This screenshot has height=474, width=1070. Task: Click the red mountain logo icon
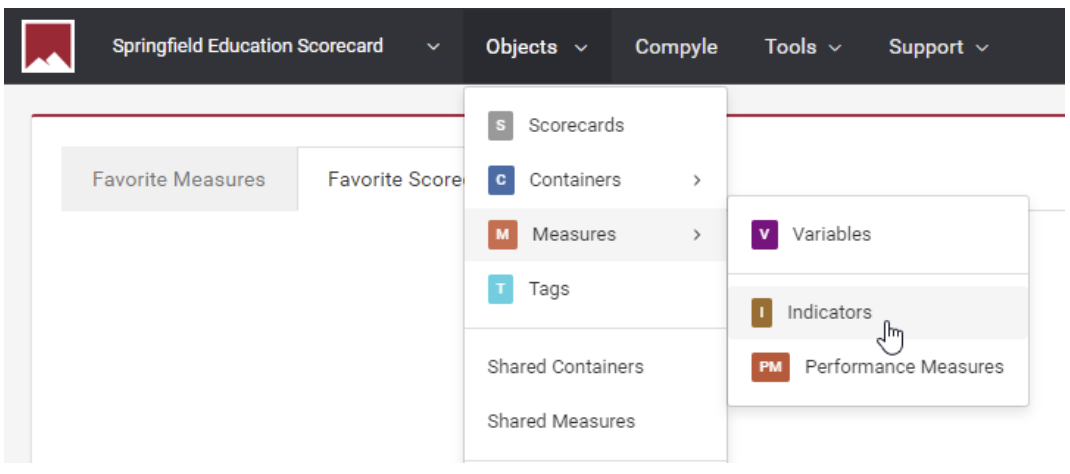click(48, 47)
